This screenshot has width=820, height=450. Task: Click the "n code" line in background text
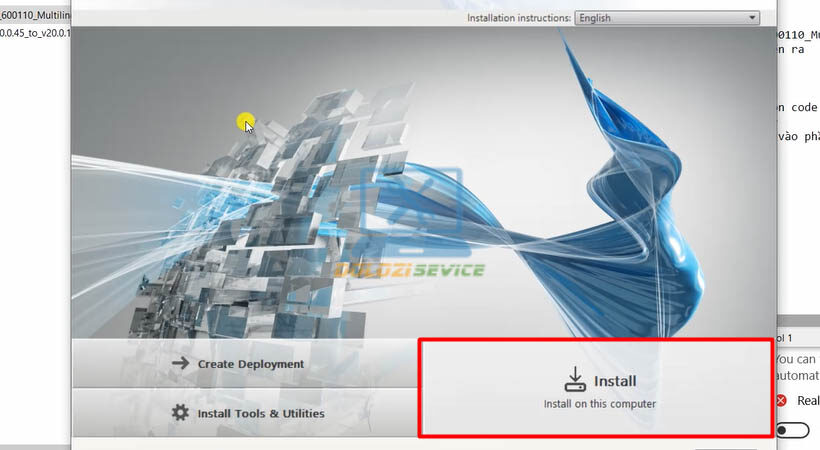pyautogui.click(x=796, y=107)
